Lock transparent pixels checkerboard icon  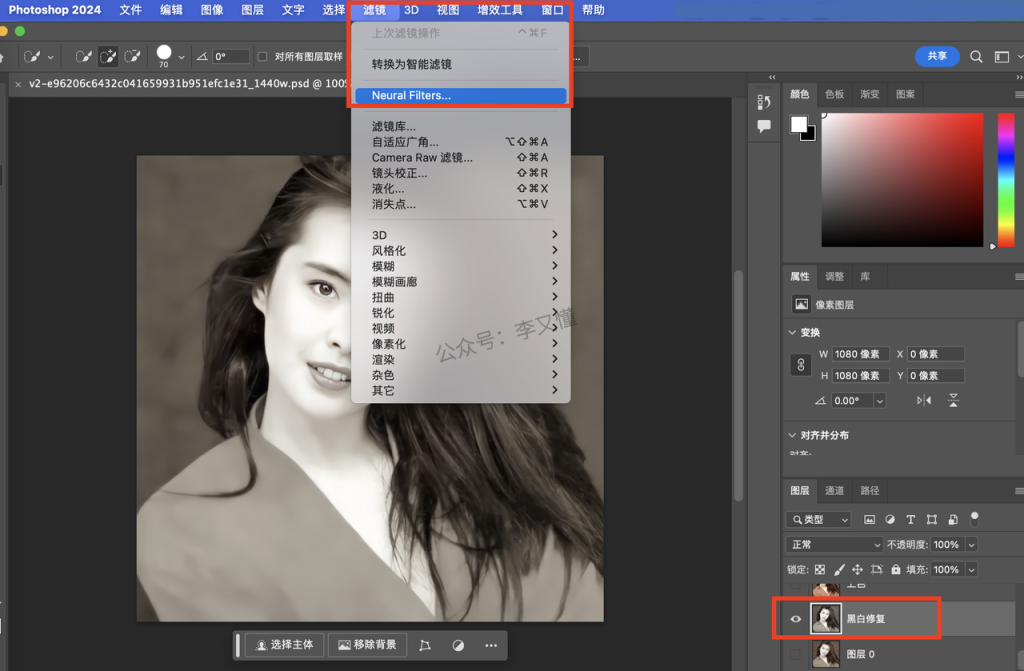point(820,570)
